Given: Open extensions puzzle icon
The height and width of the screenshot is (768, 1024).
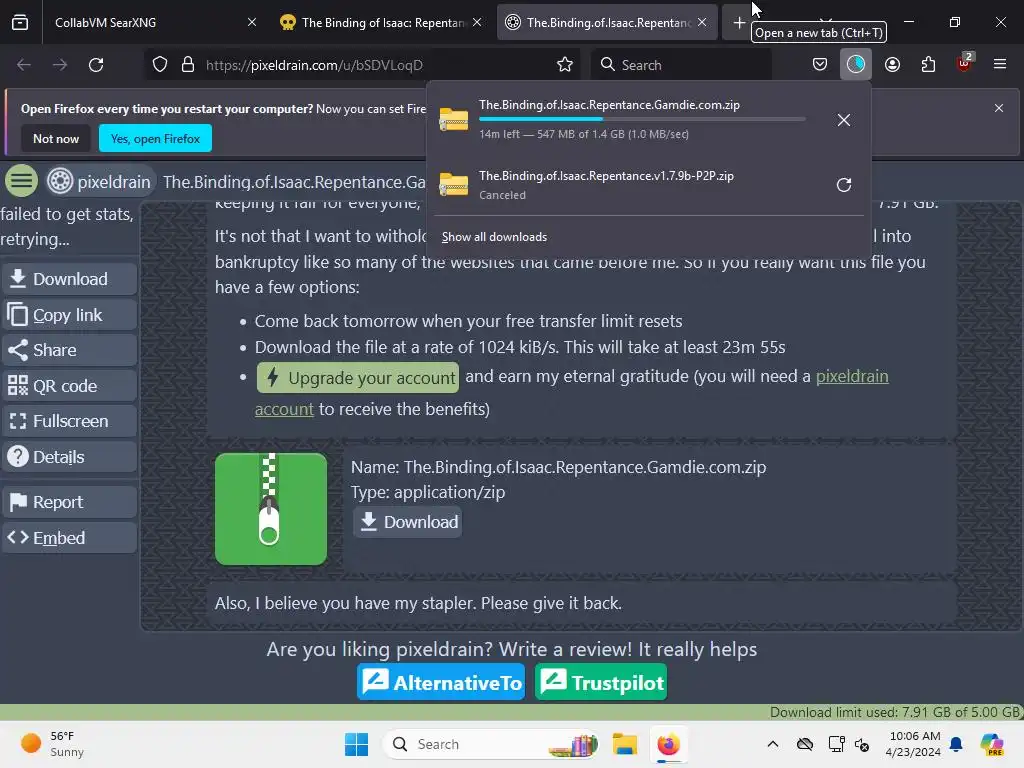Looking at the screenshot, I should [x=928, y=65].
